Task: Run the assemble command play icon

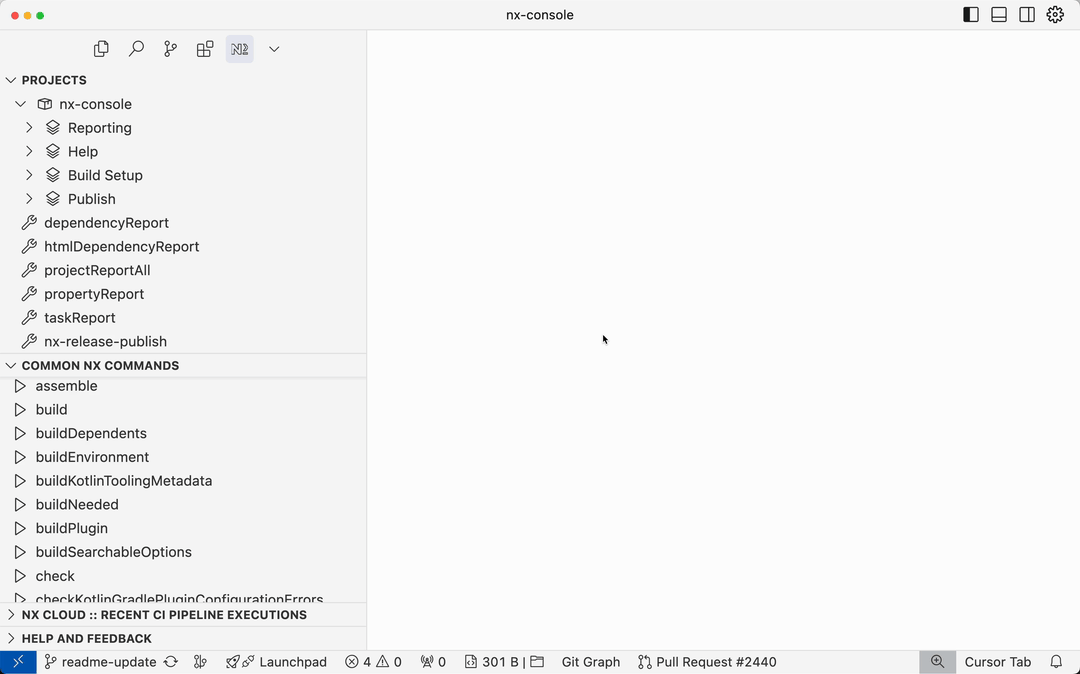Action: point(20,386)
